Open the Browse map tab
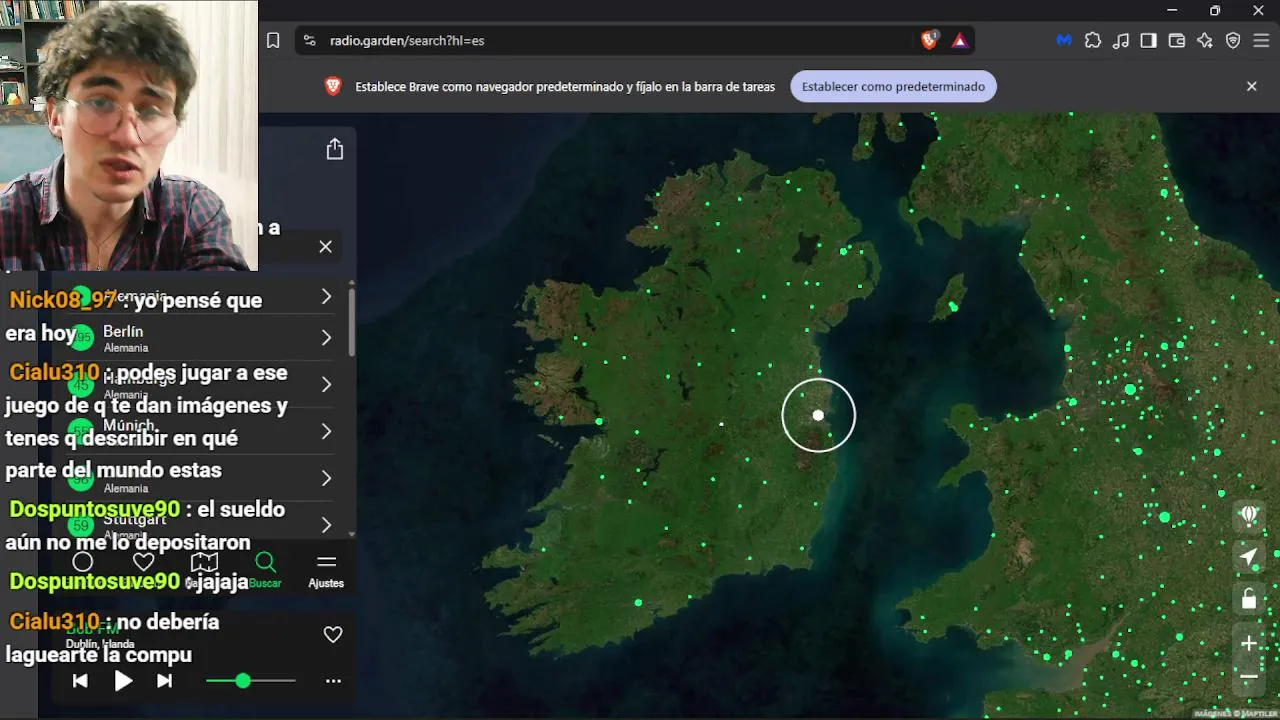Viewport: 1280px width, 720px height. [x=204, y=562]
